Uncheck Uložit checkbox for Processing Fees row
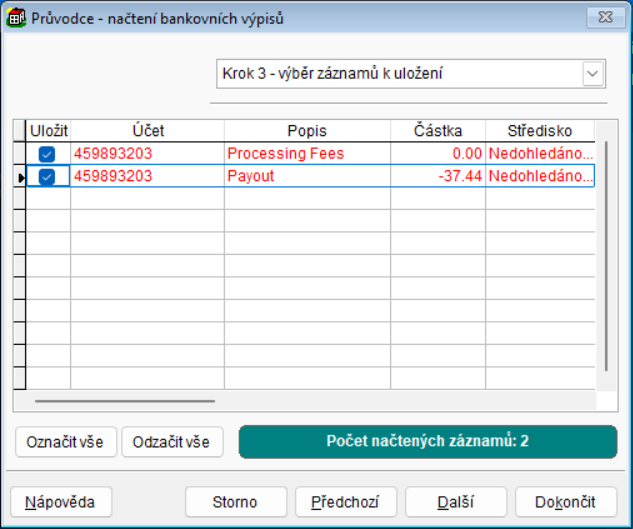The height and width of the screenshot is (529, 633). point(47,154)
